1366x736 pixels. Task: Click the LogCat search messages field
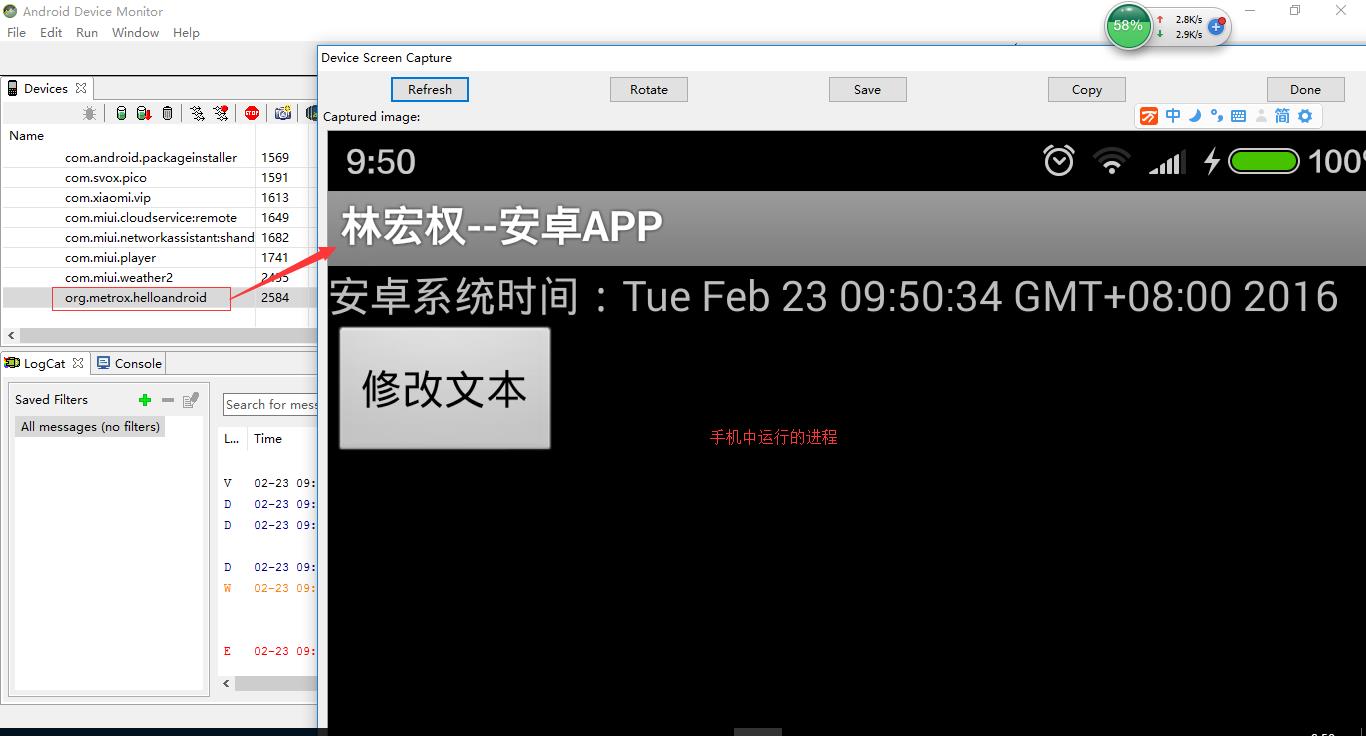[x=271, y=404]
